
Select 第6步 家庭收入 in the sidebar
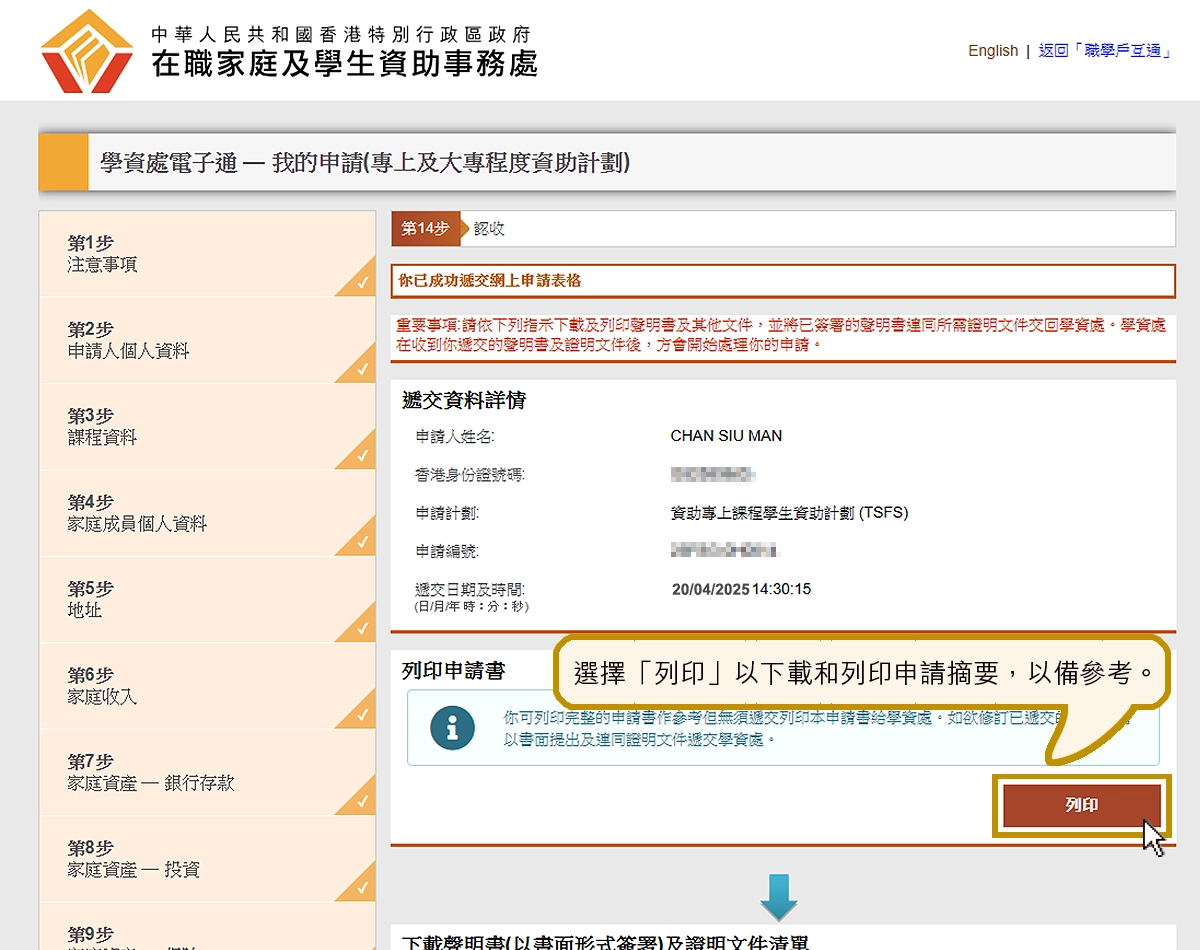(207, 686)
